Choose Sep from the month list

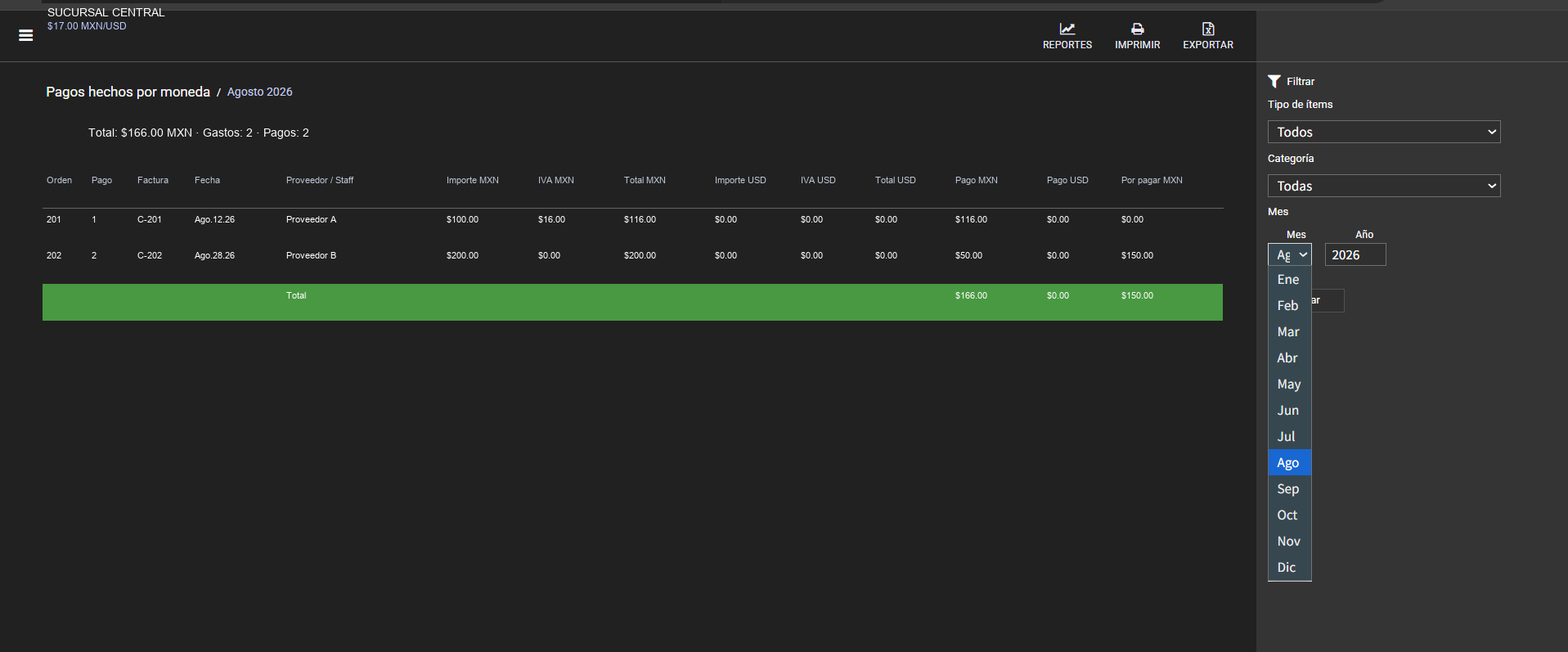pyautogui.click(x=1290, y=489)
